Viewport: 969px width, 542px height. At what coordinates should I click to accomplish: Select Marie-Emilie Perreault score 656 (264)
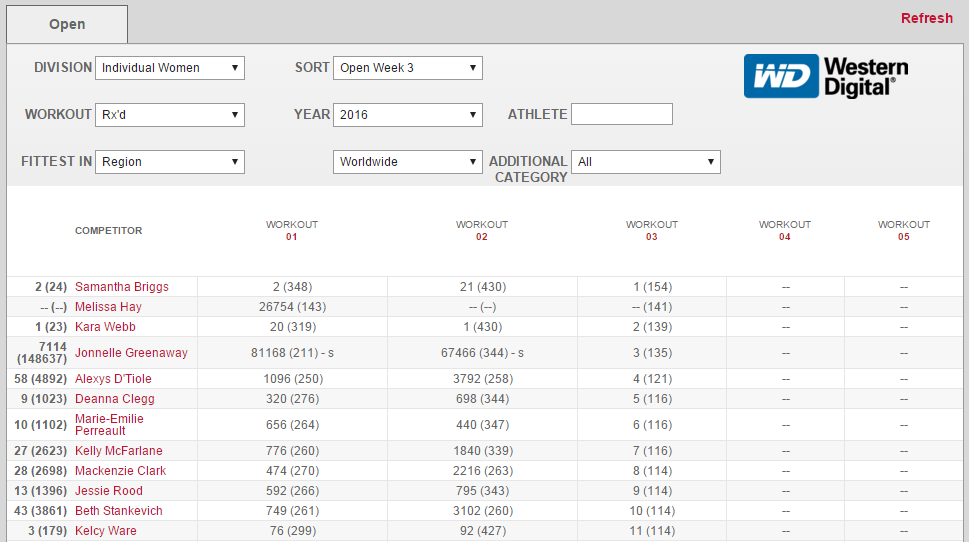click(292, 425)
